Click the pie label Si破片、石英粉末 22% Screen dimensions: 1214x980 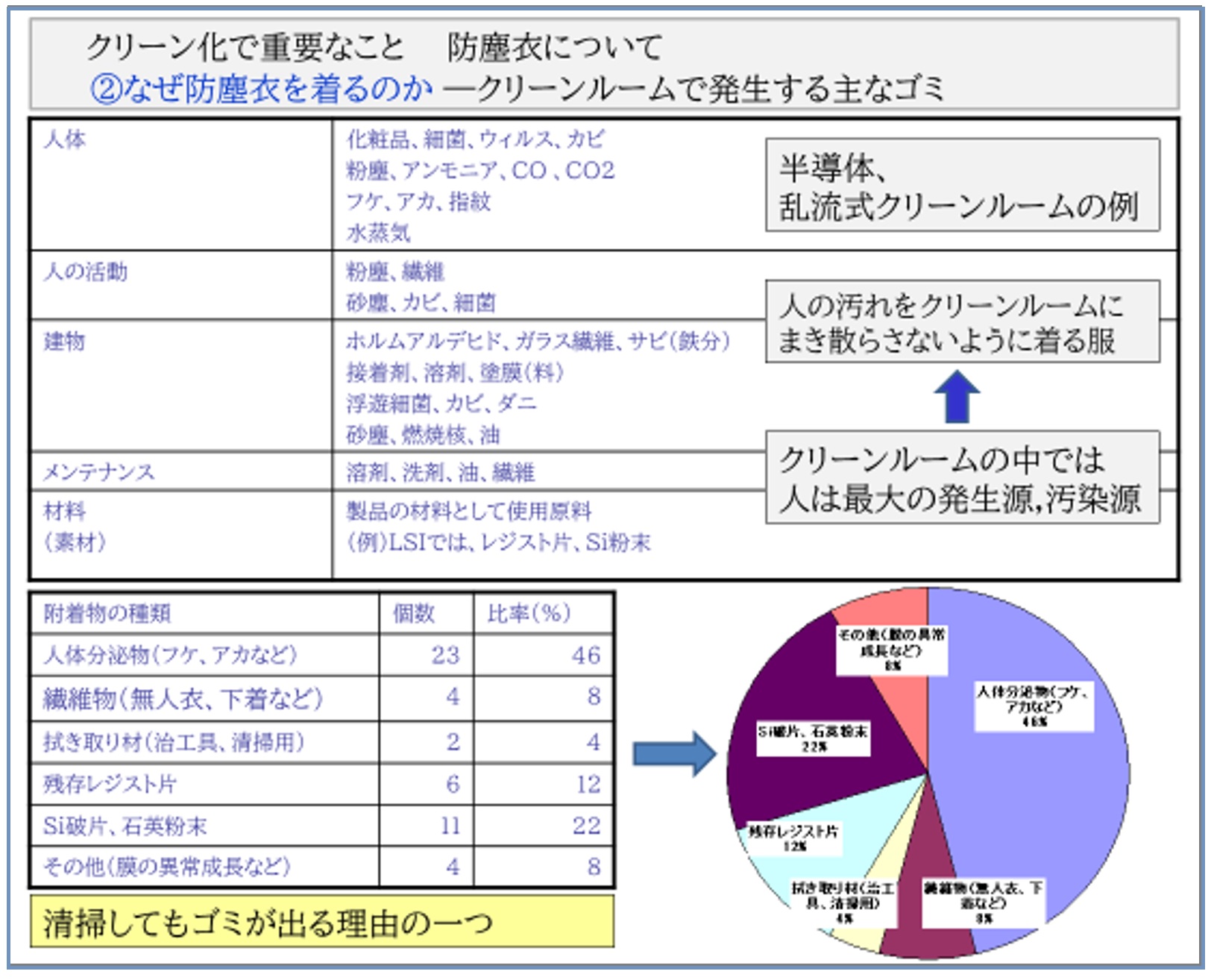(x=813, y=738)
